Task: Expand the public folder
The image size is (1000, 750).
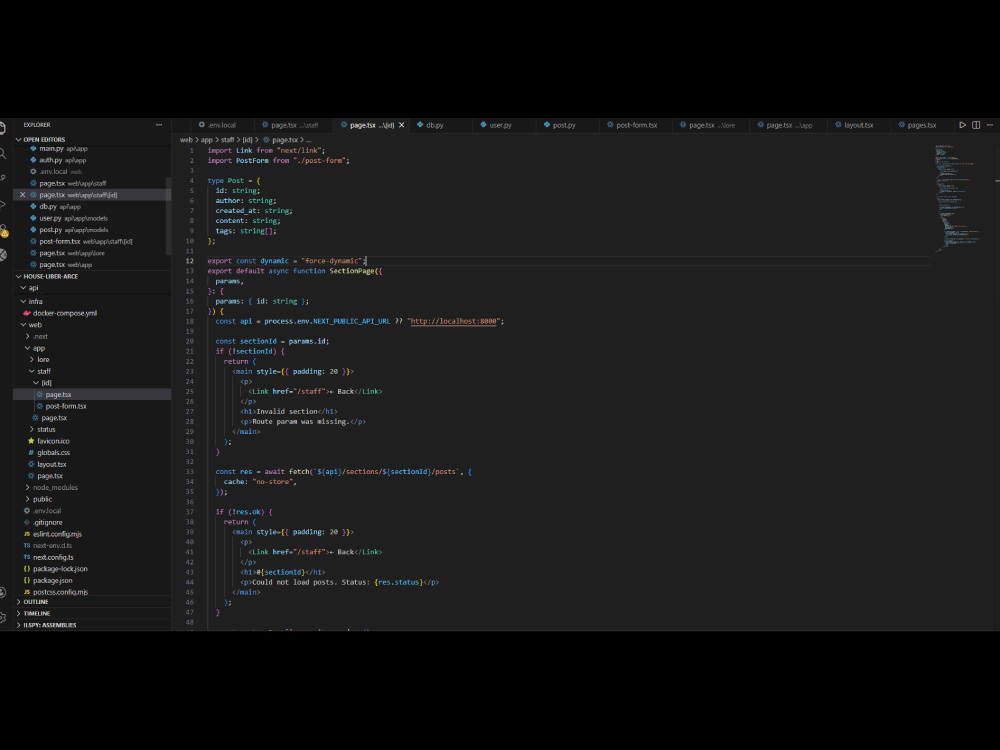Action: pyautogui.click(x=27, y=499)
